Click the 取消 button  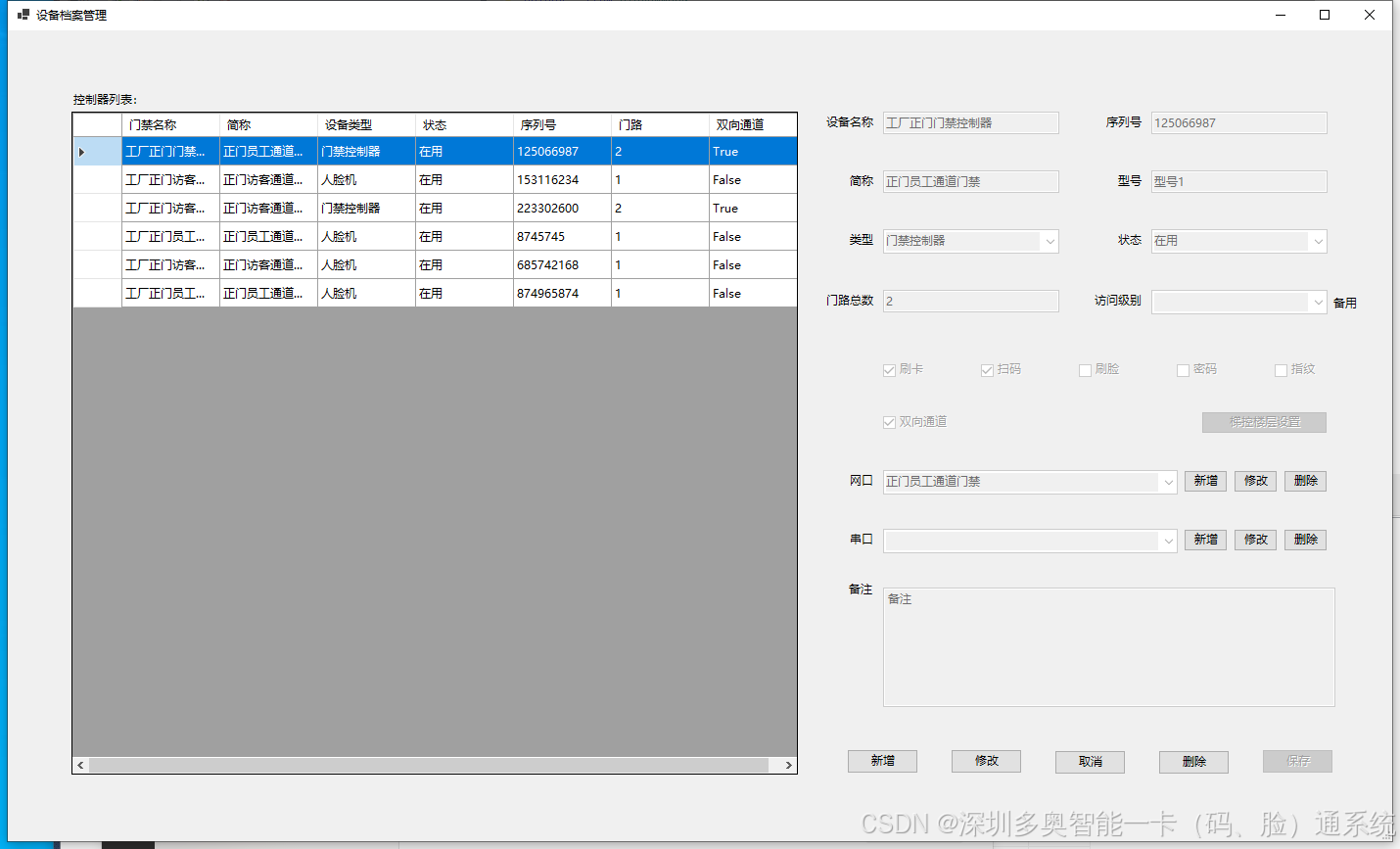click(1090, 761)
